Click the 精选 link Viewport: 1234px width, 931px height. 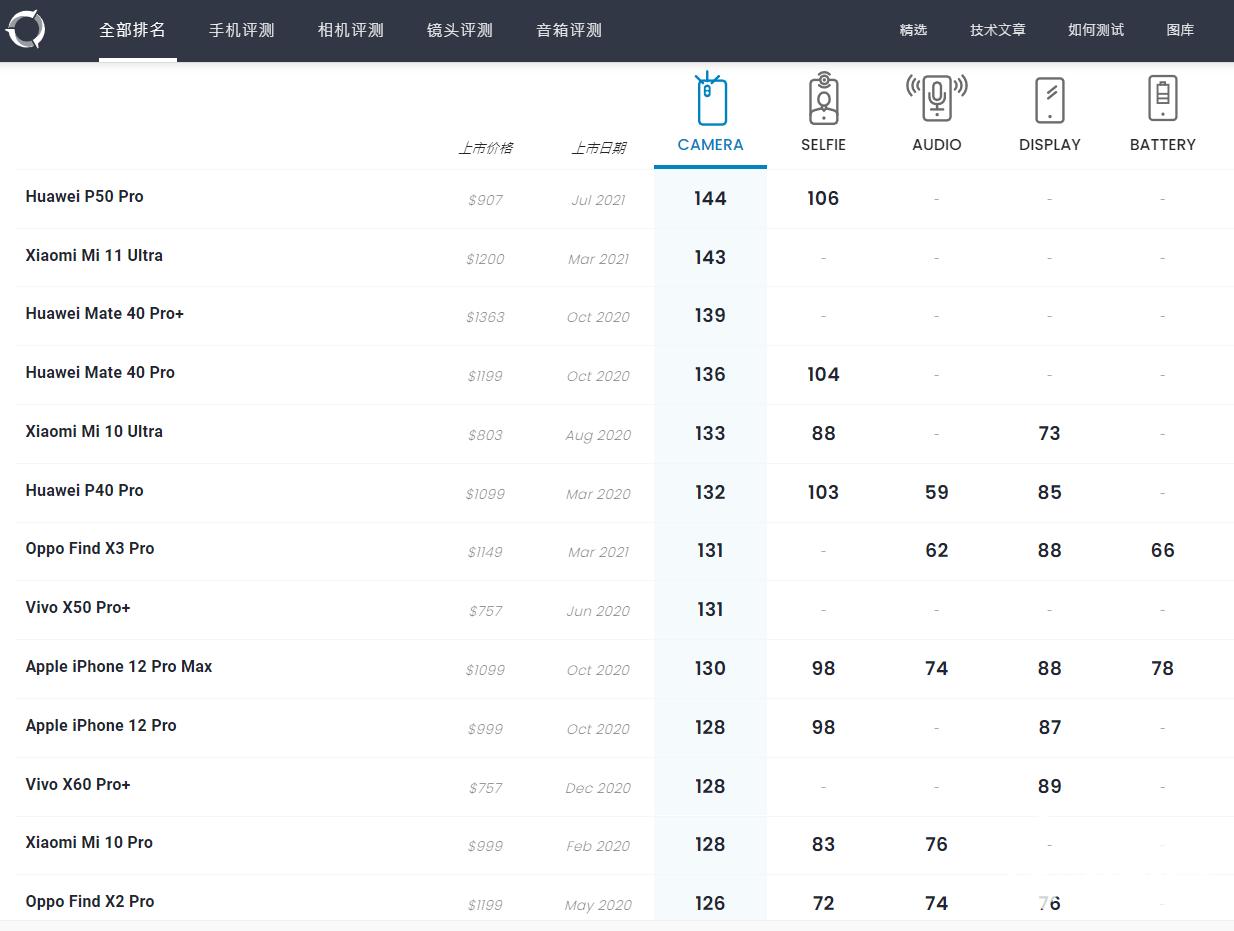(x=913, y=30)
